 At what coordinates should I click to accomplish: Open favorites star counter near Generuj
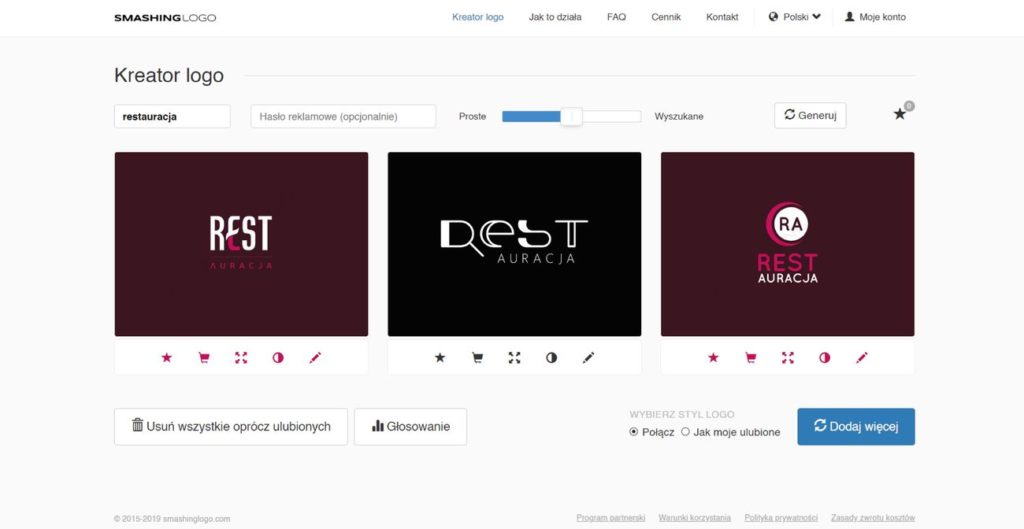click(900, 114)
